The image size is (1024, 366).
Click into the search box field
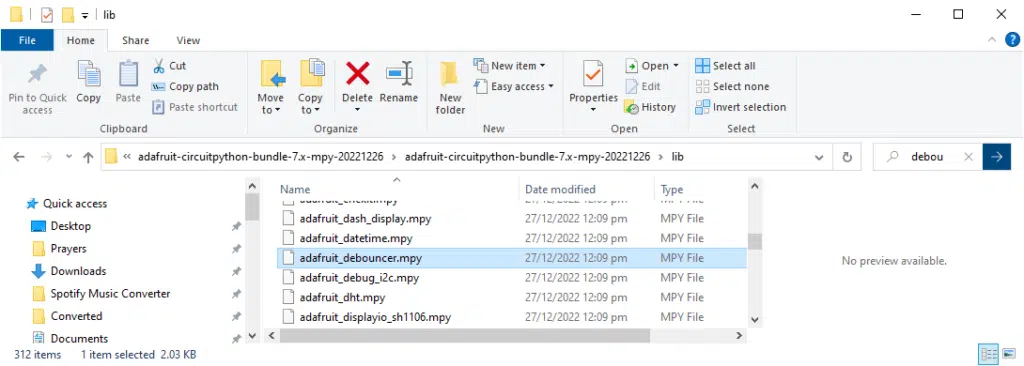926,157
